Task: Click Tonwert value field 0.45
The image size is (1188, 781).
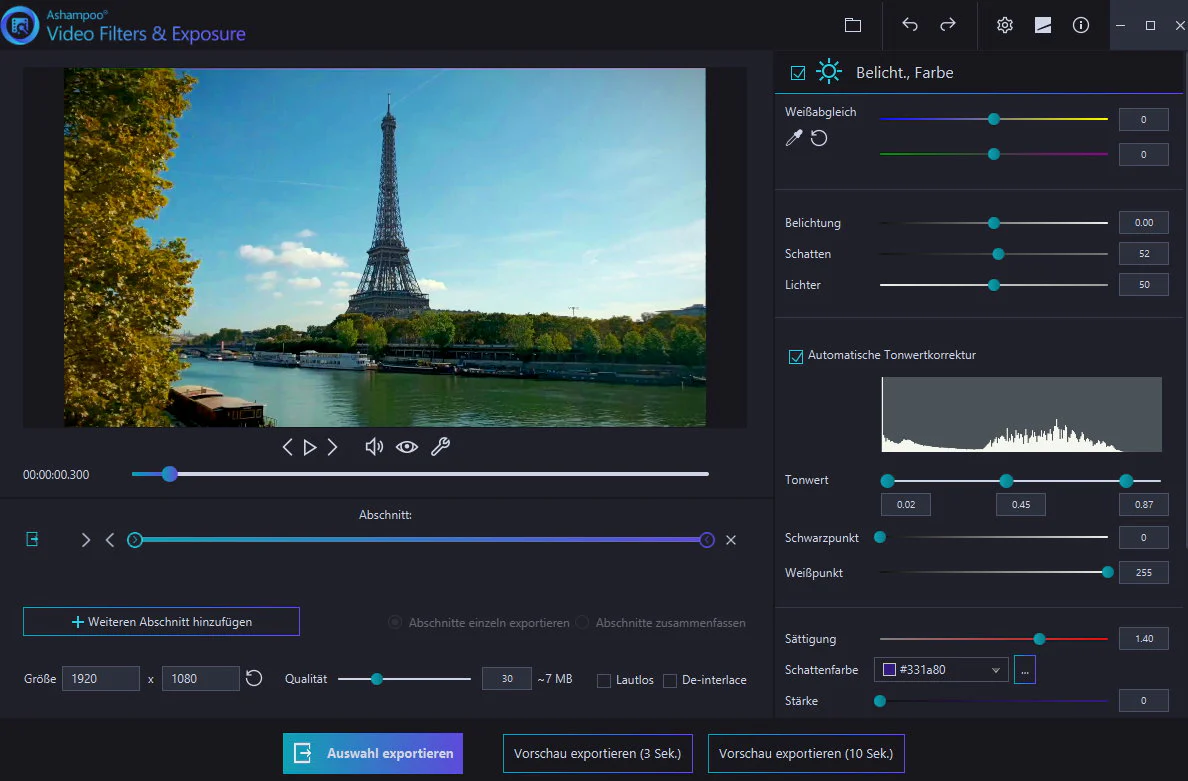Action: pos(1021,505)
